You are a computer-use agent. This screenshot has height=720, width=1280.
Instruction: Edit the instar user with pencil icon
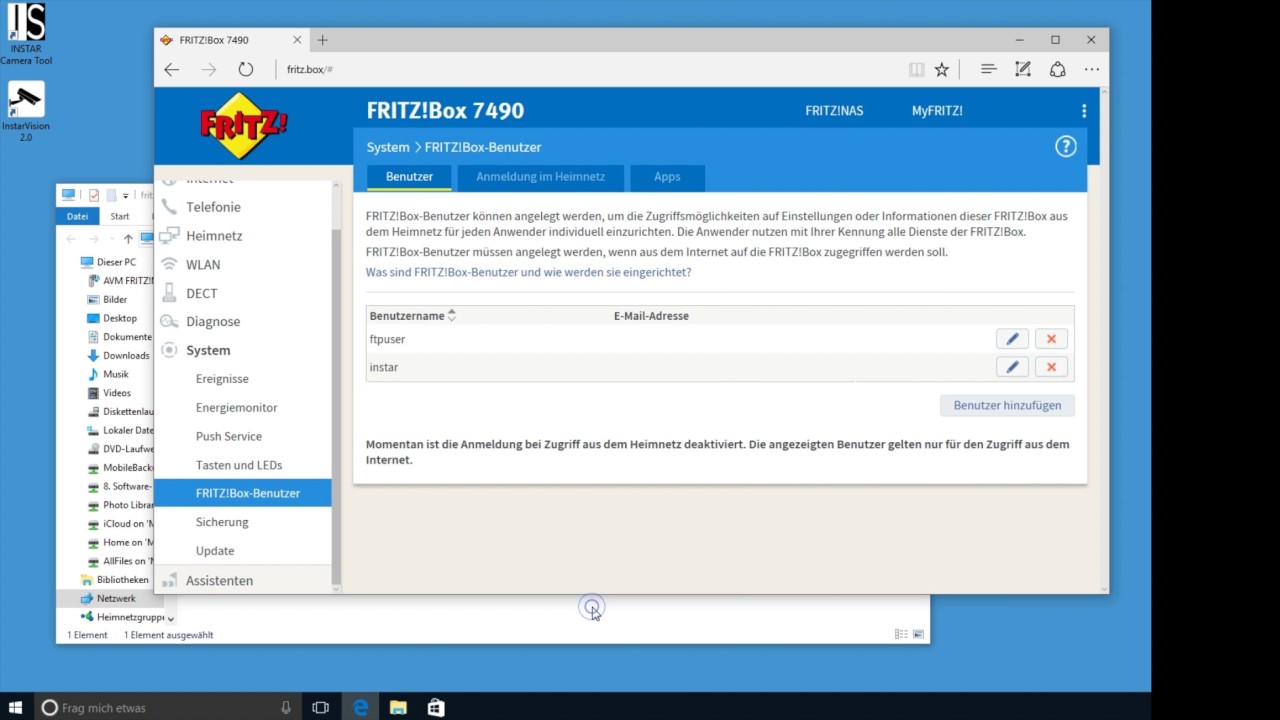(x=1012, y=367)
